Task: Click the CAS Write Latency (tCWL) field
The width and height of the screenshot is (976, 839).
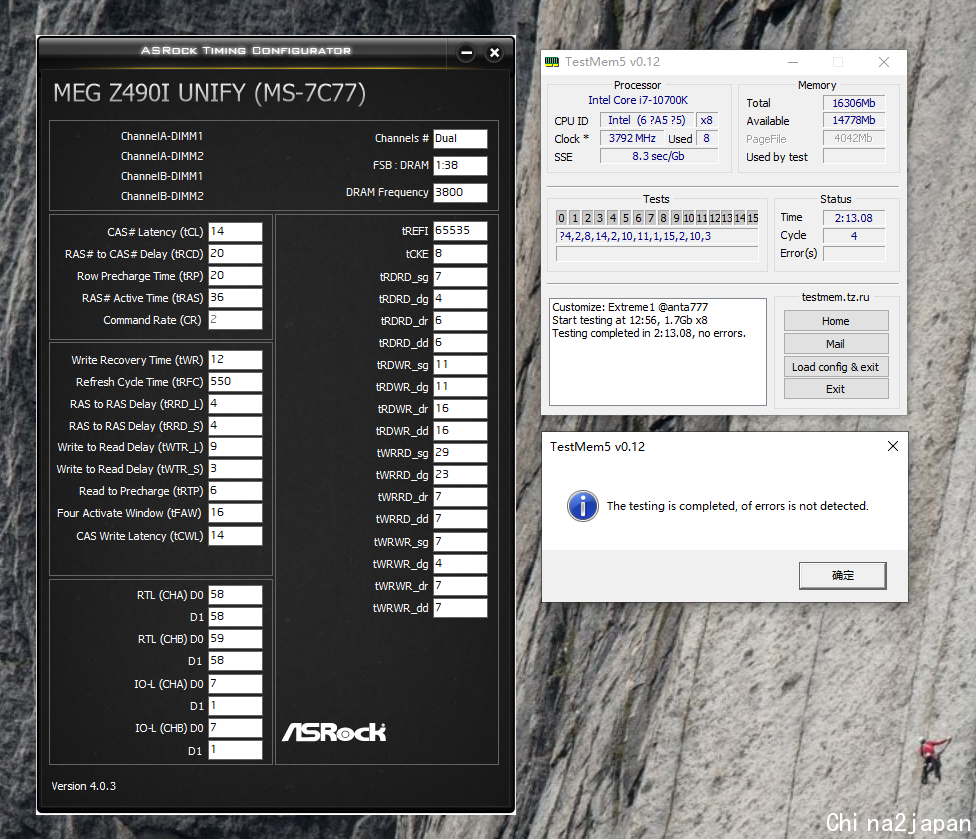Action: pos(235,536)
